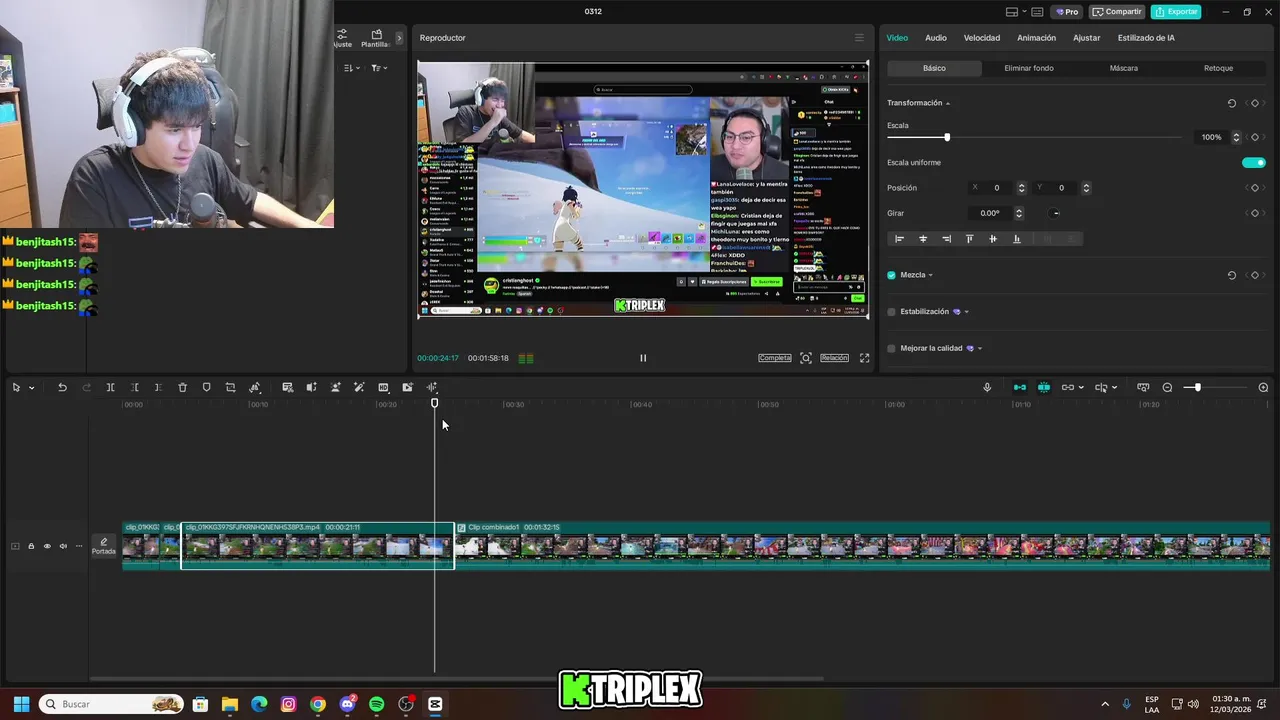This screenshot has height=720, width=1280.
Task: Click the player snapshot focus icon
Action: (806, 358)
